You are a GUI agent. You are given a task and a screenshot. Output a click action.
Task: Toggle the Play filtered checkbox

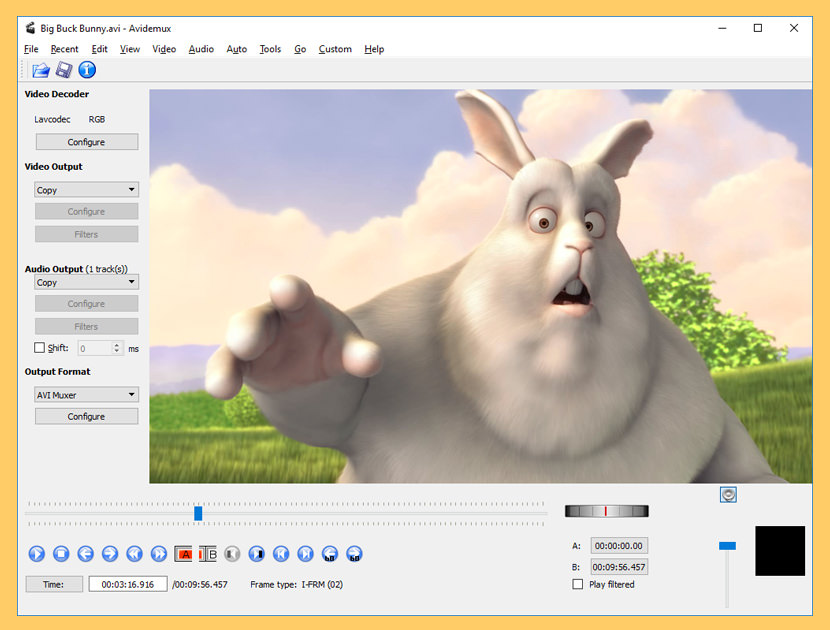[x=578, y=584]
